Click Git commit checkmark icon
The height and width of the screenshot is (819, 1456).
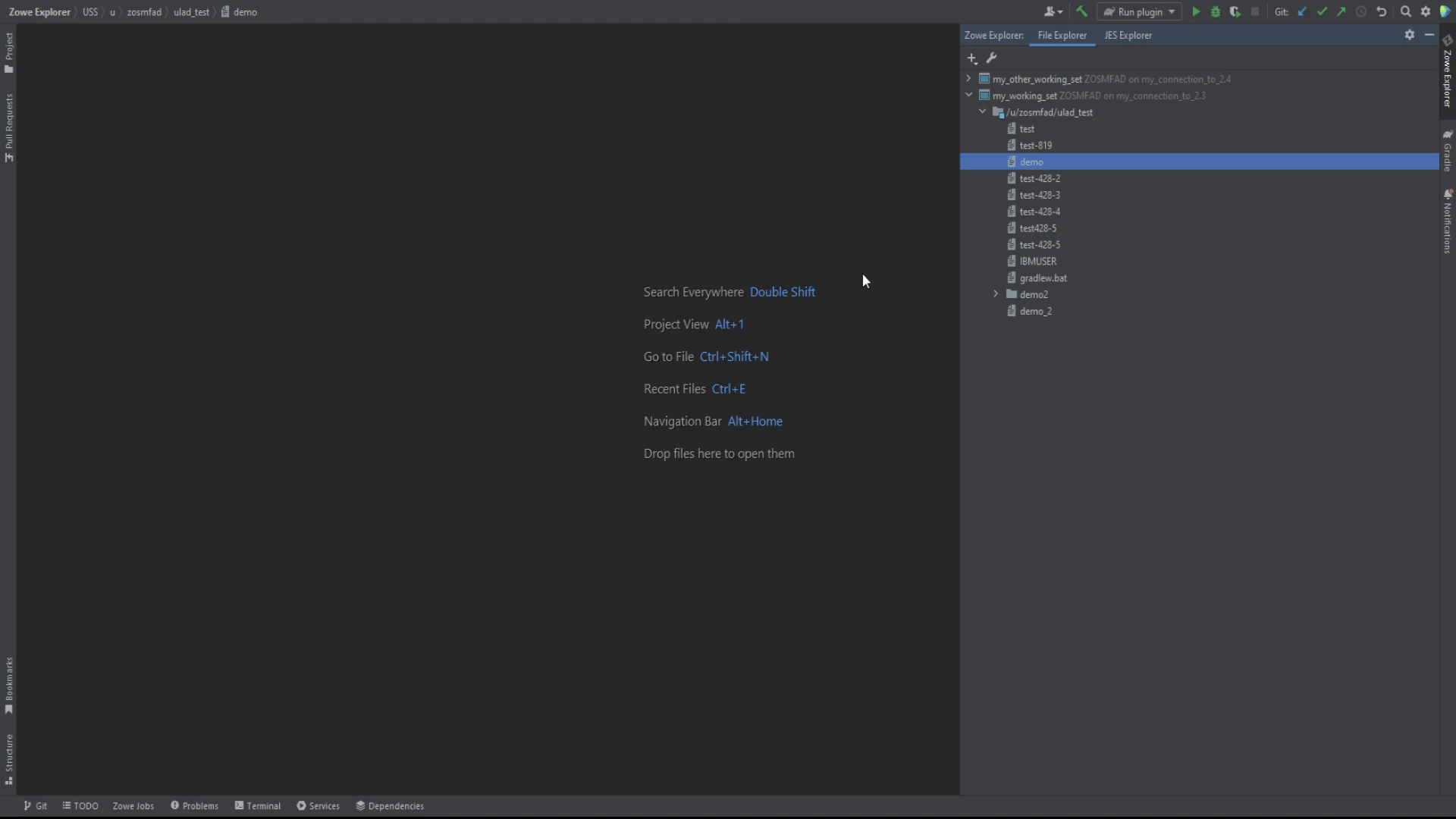click(1323, 12)
